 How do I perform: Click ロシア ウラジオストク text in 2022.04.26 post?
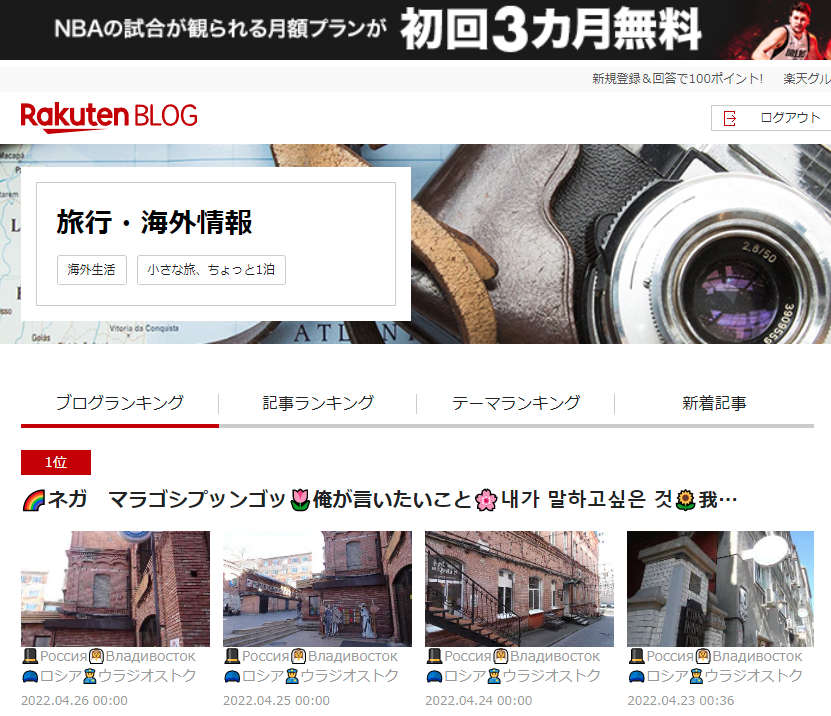pos(118,676)
